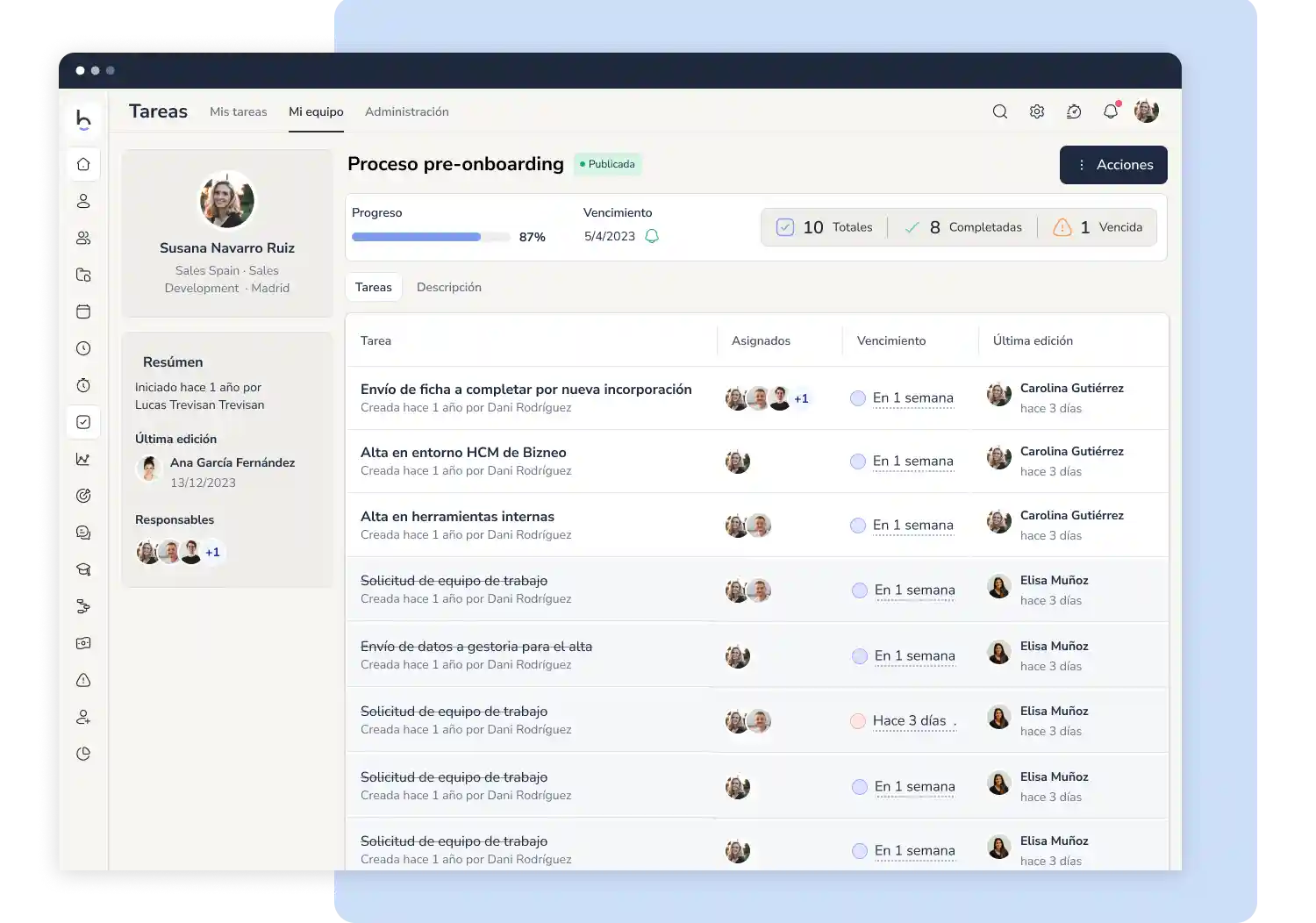The height and width of the screenshot is (923, 1316).
Task: Toggle status circle for Alta en entorno HCM
Action: click(858, 461)
